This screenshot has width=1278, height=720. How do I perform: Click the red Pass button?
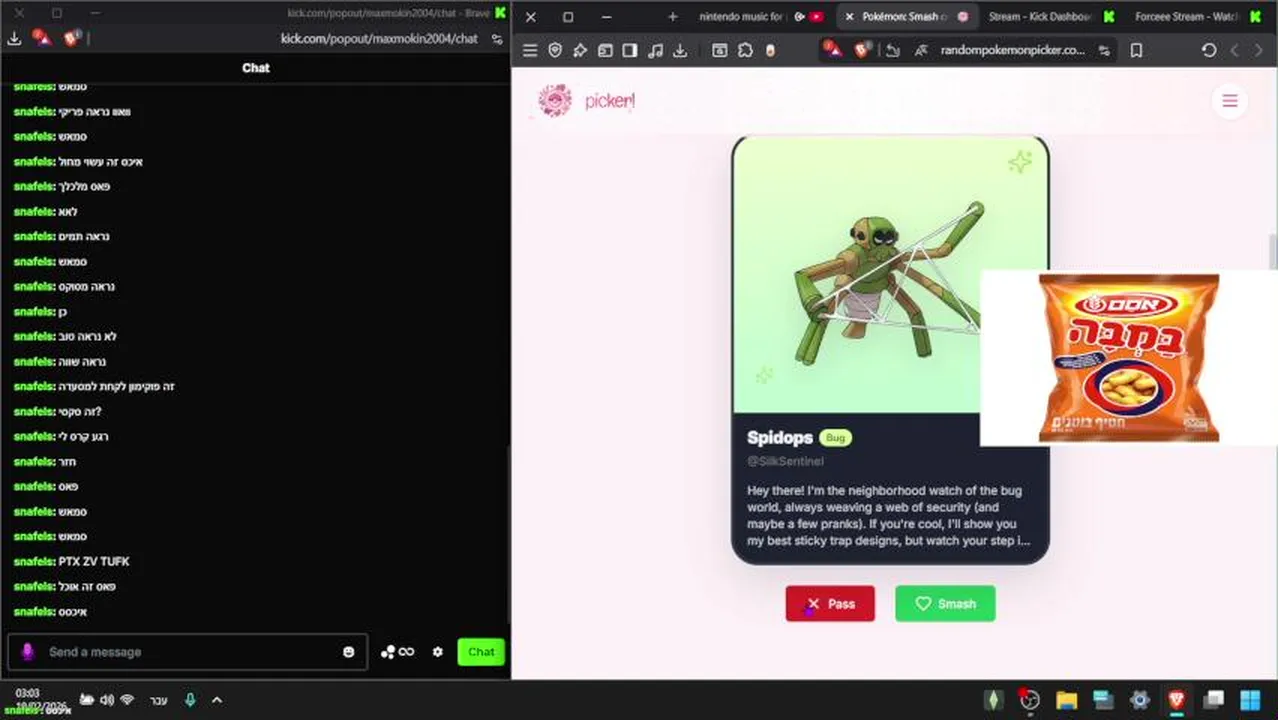click(830, 603)
